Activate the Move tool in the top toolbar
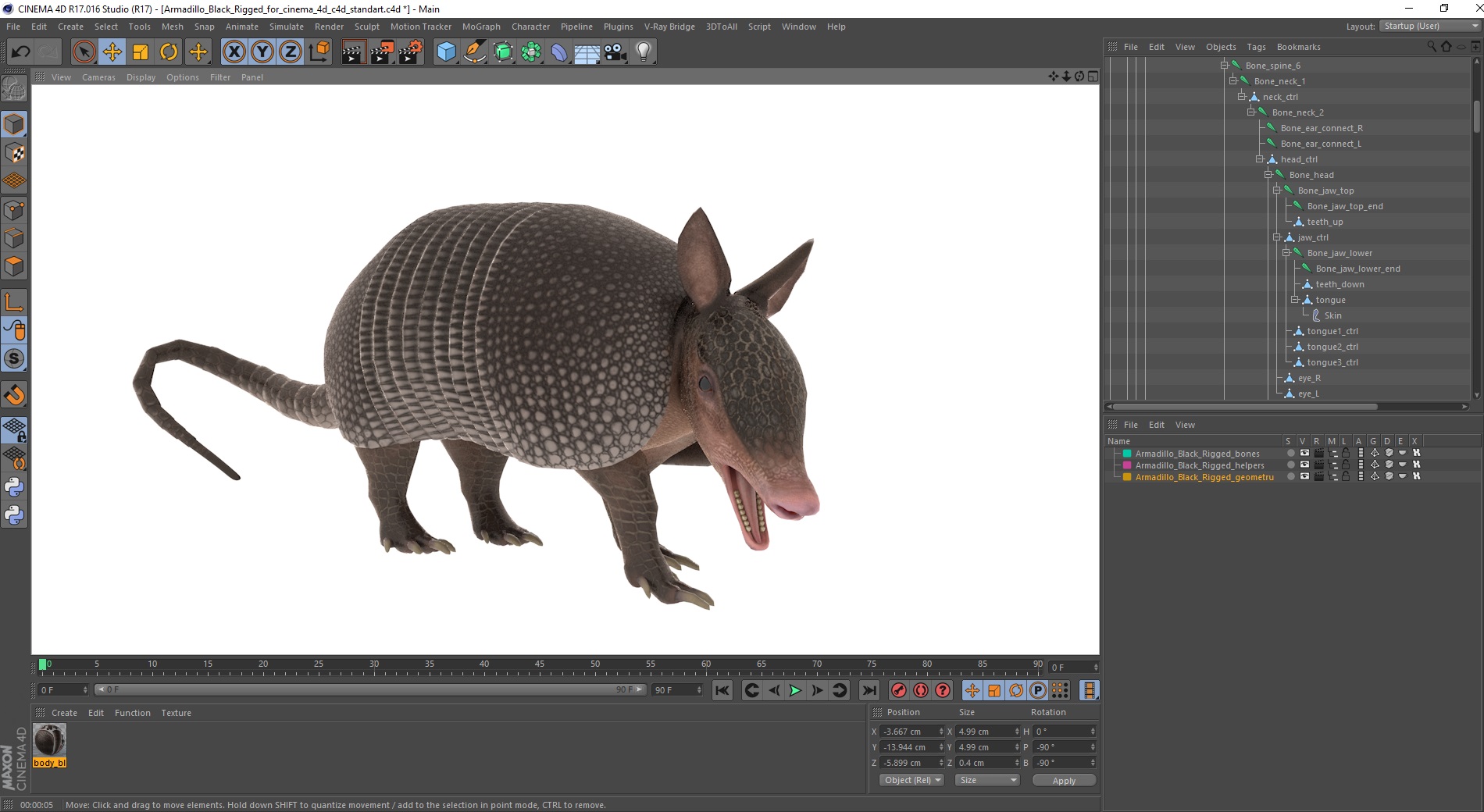This screenshot has width=1484, height=812. (x=112, y=52)
